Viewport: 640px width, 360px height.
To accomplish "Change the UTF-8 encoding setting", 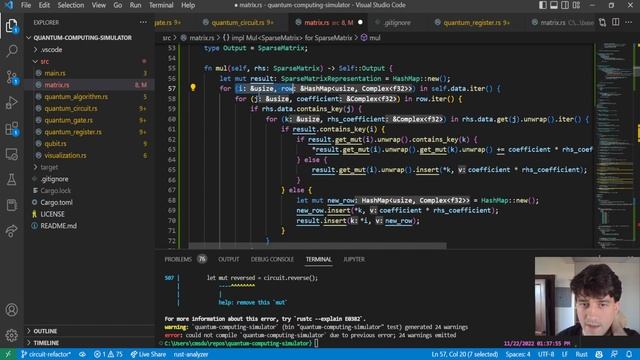I will click(x=546, y=354).
